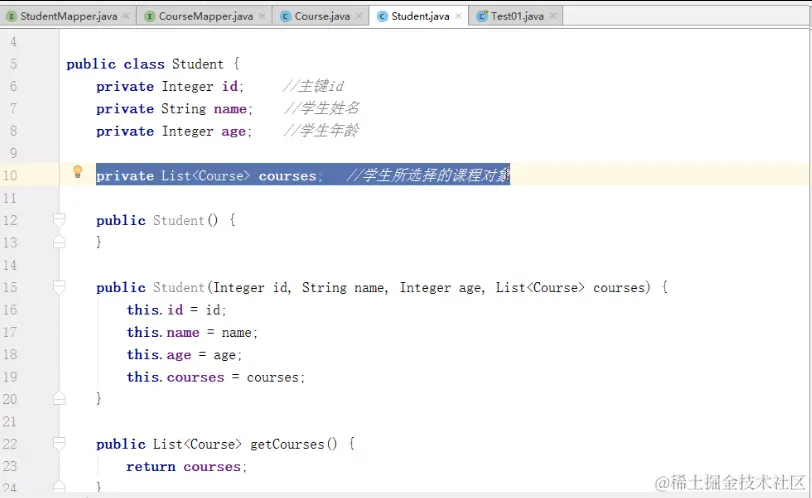Click the comment //学生所选择的课程对象
812x498 pixels.
(x=429, y=175)
